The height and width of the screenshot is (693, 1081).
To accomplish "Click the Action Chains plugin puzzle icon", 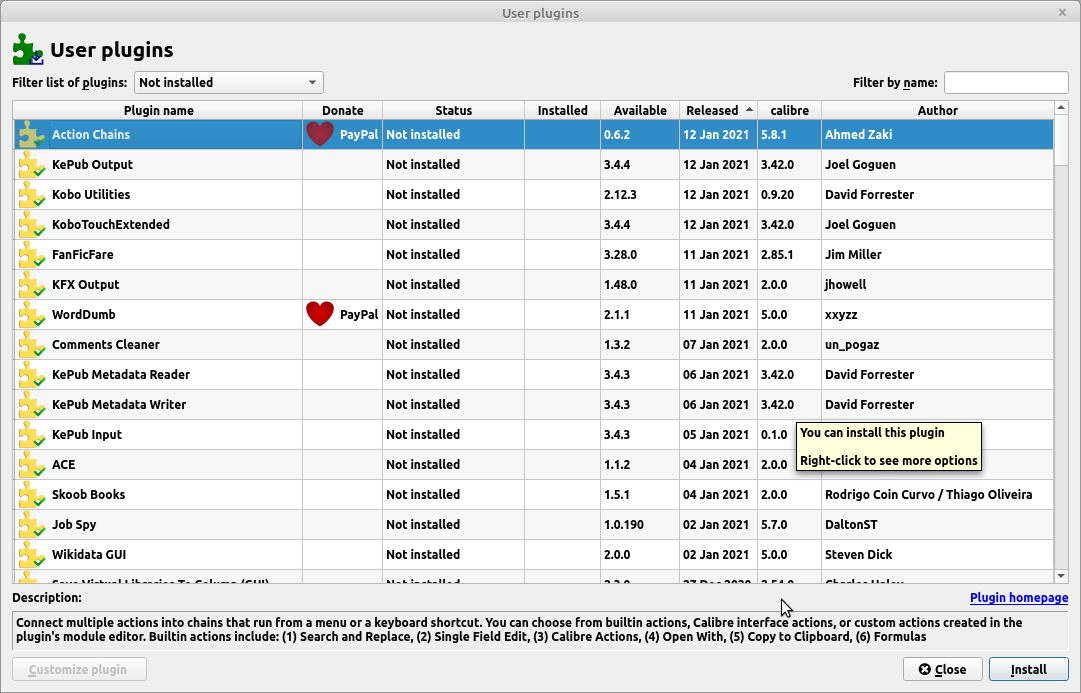I will (32, 135).
